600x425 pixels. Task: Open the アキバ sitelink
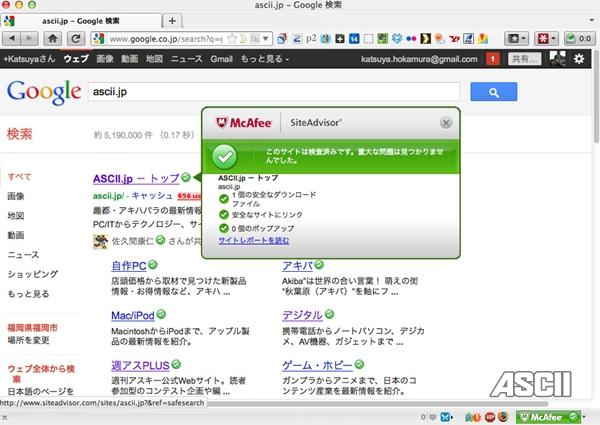point(297,265)
